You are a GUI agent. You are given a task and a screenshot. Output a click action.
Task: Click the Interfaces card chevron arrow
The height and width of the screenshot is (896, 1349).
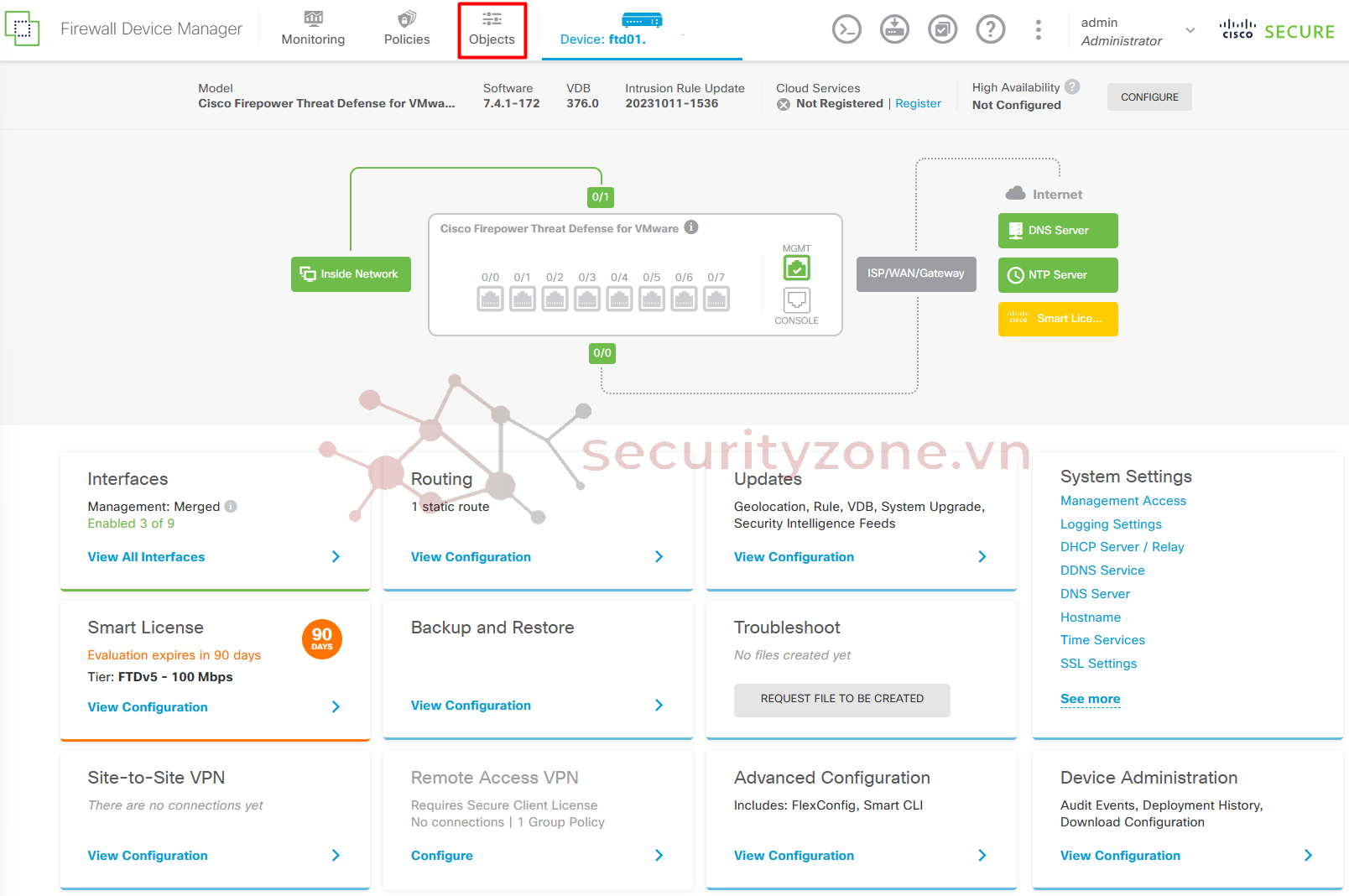coord(336,556)
